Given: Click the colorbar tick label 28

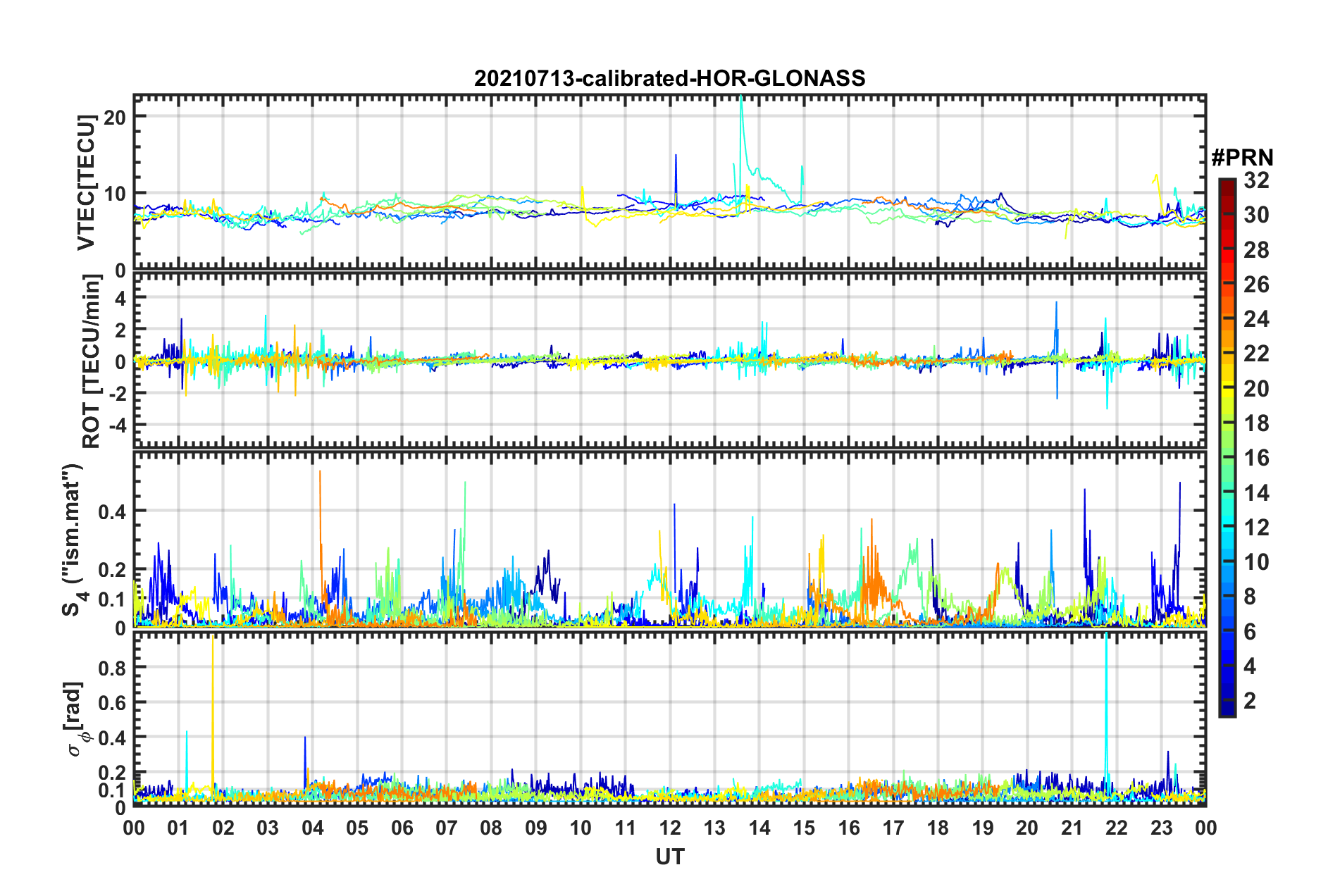Looking at the screenshot, I should pos(1255,250).
